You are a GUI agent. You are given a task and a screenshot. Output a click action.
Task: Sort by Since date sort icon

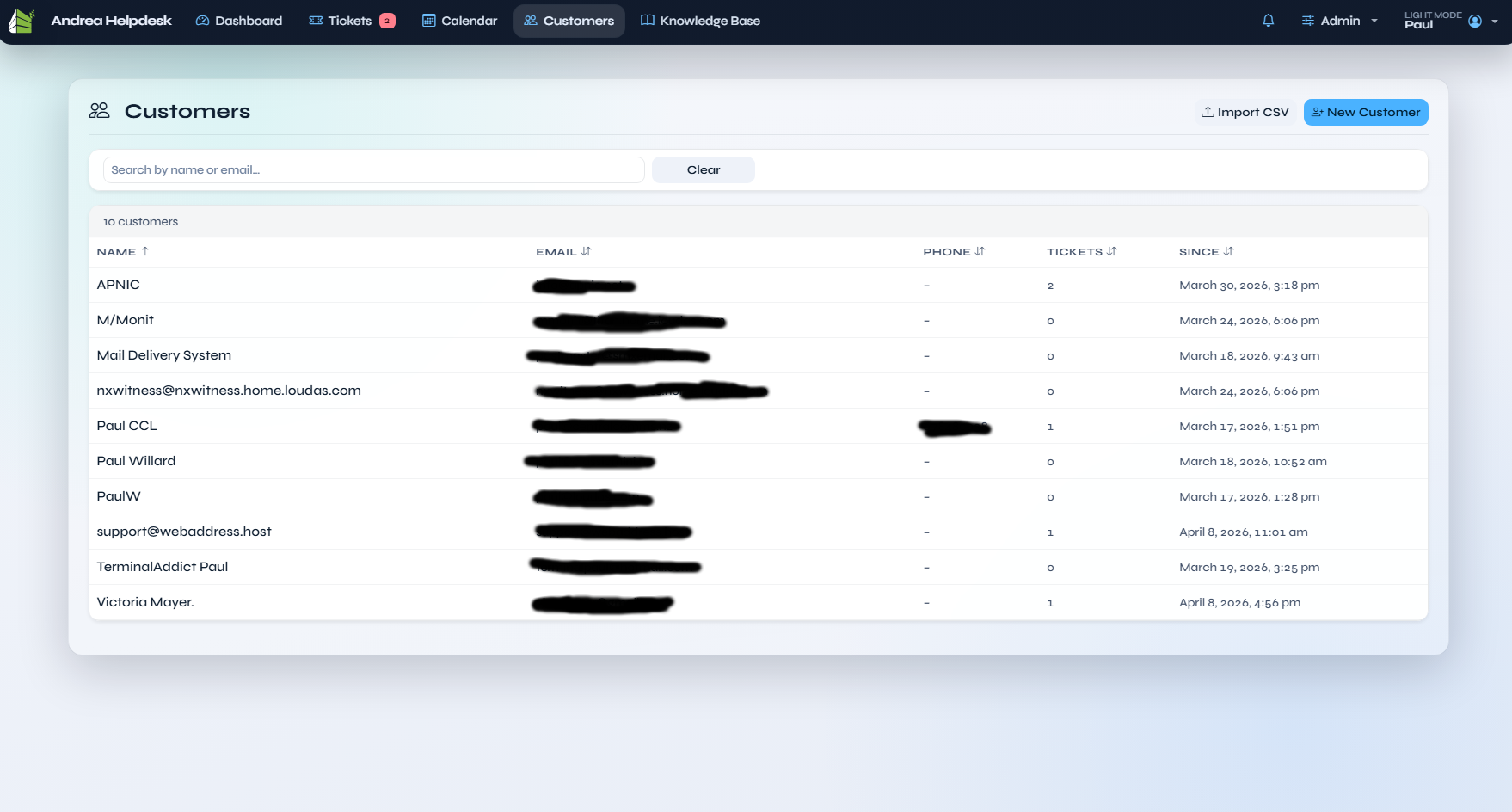point(1228,251)
